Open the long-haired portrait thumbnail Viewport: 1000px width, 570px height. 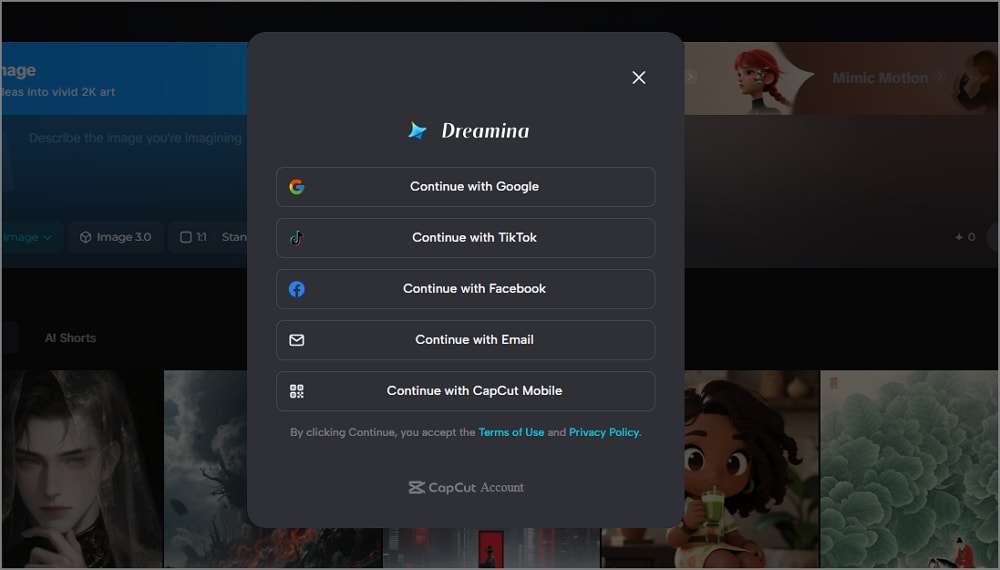pyautogui.click(x=82, y=469)
